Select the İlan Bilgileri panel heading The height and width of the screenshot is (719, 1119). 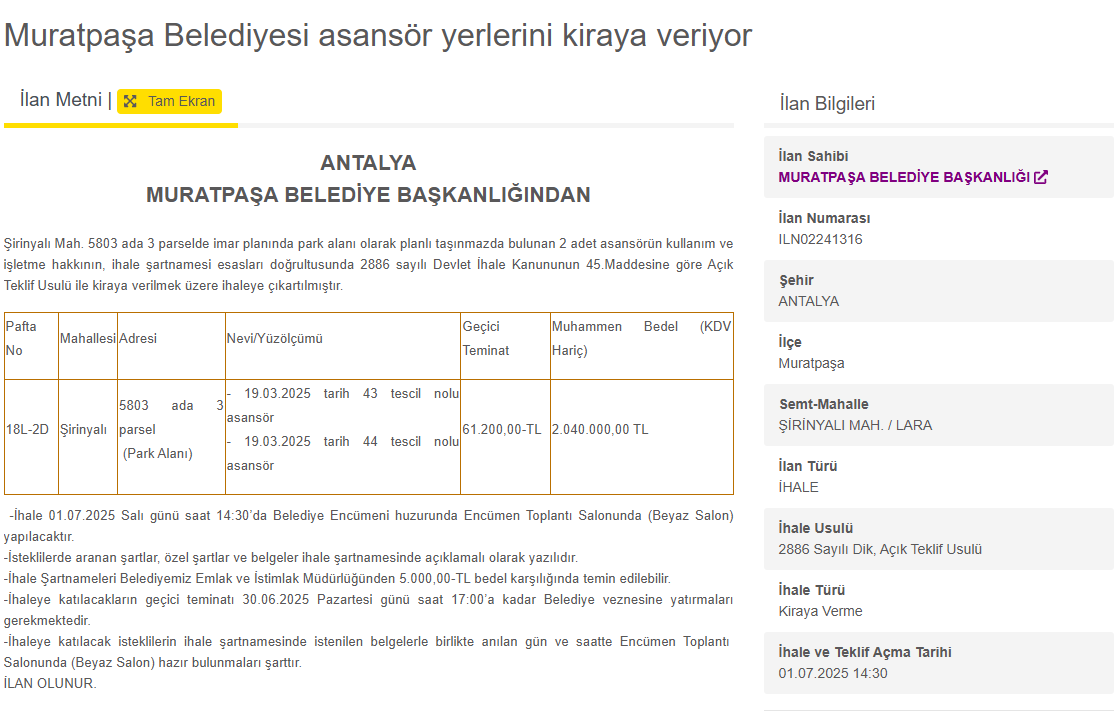pos(826,103)
